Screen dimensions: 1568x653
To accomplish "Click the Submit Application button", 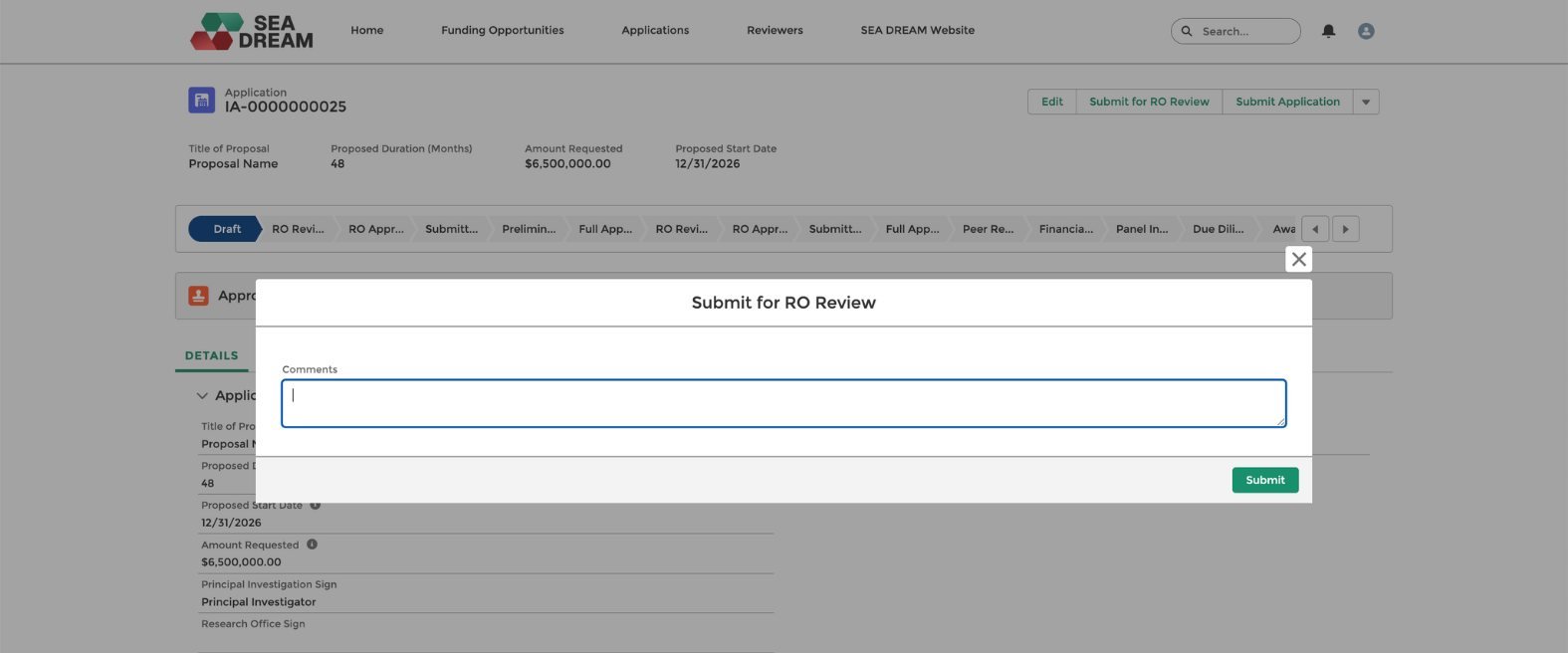I will point(1287,102).
